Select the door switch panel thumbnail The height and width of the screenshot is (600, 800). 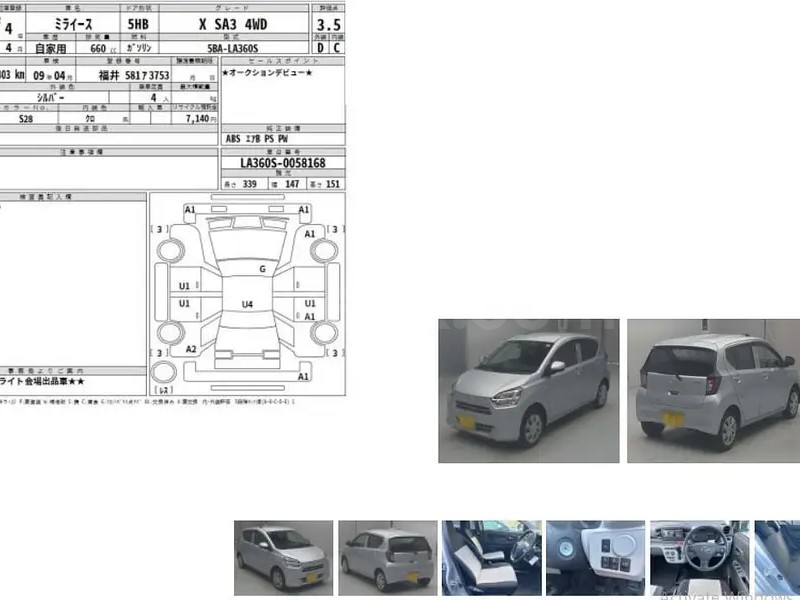tap(595, 558)
